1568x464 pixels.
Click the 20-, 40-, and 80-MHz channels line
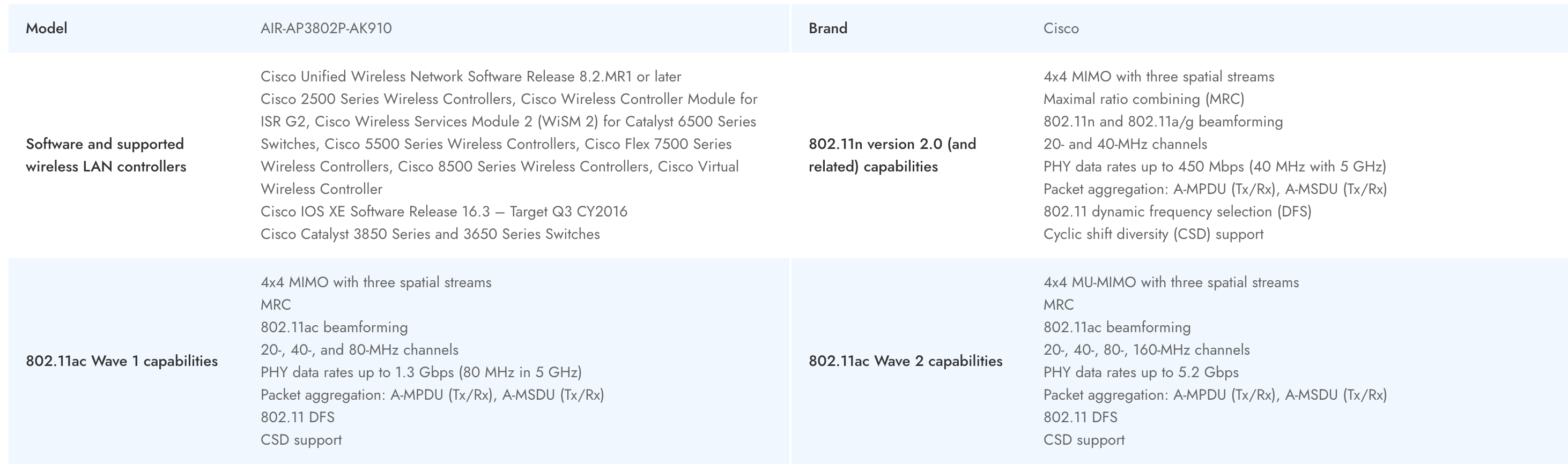tap(359, 350)
